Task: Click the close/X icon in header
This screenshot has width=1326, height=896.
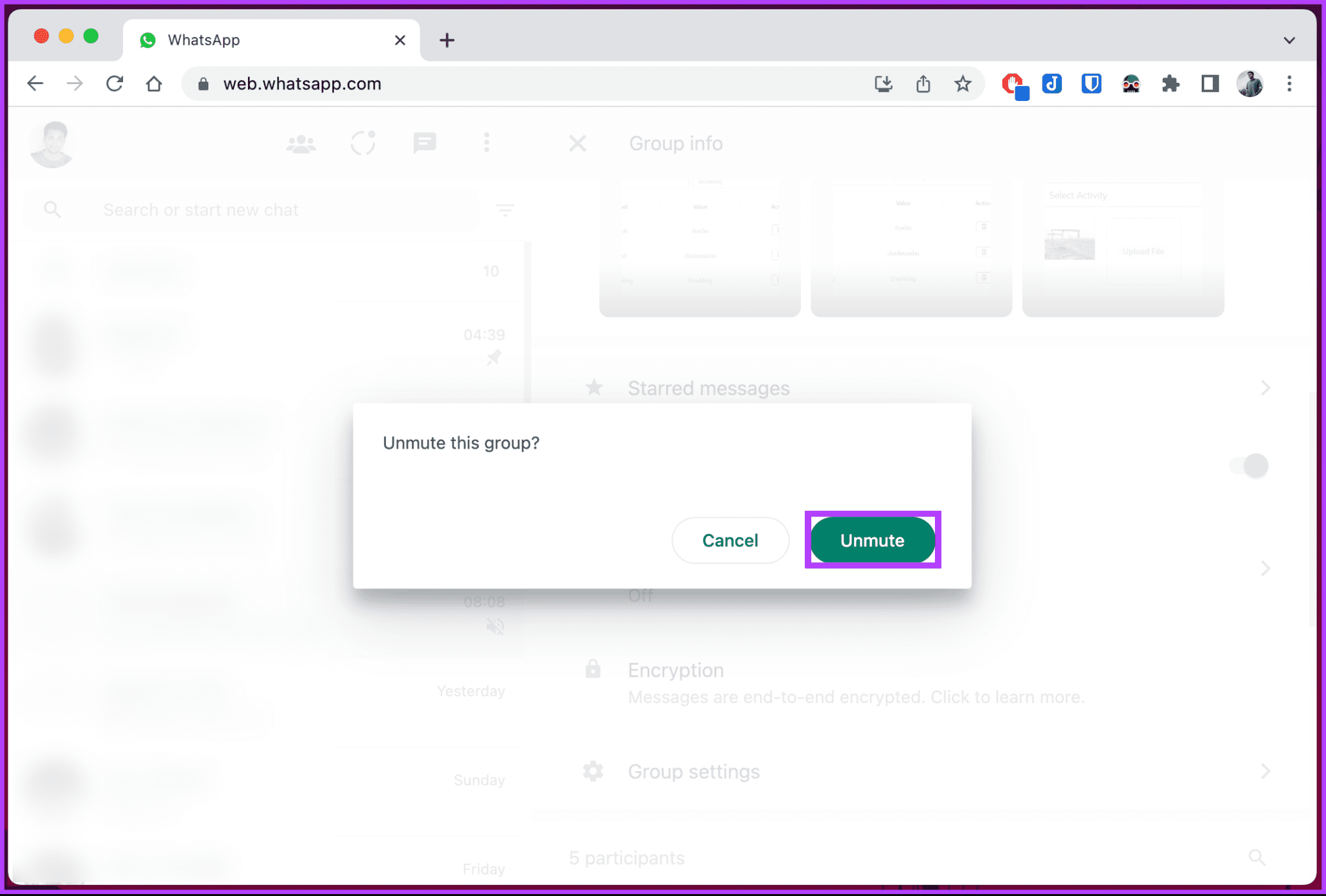Action: click(579, 144)
